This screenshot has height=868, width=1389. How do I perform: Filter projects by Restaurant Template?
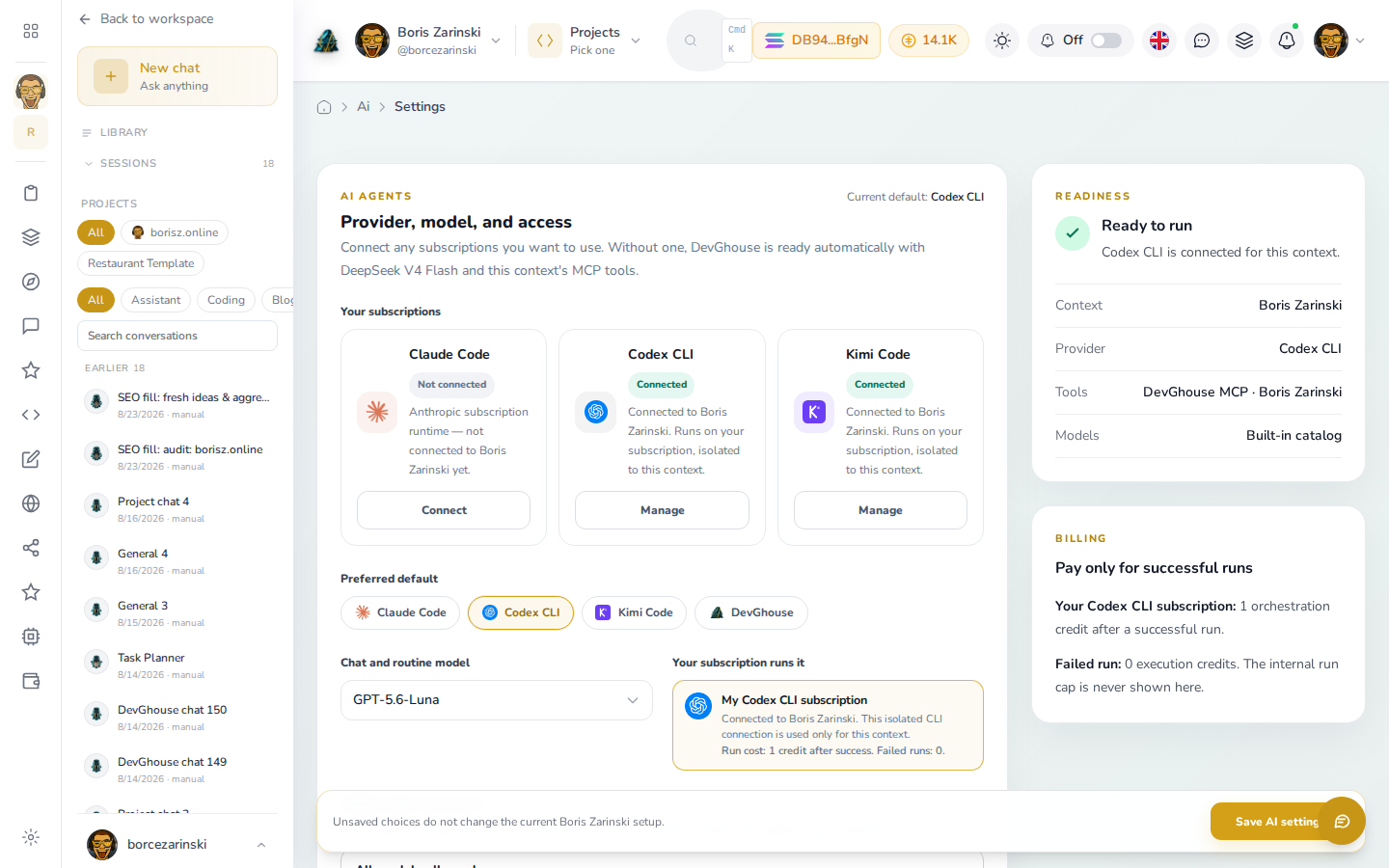pos(141,263)
